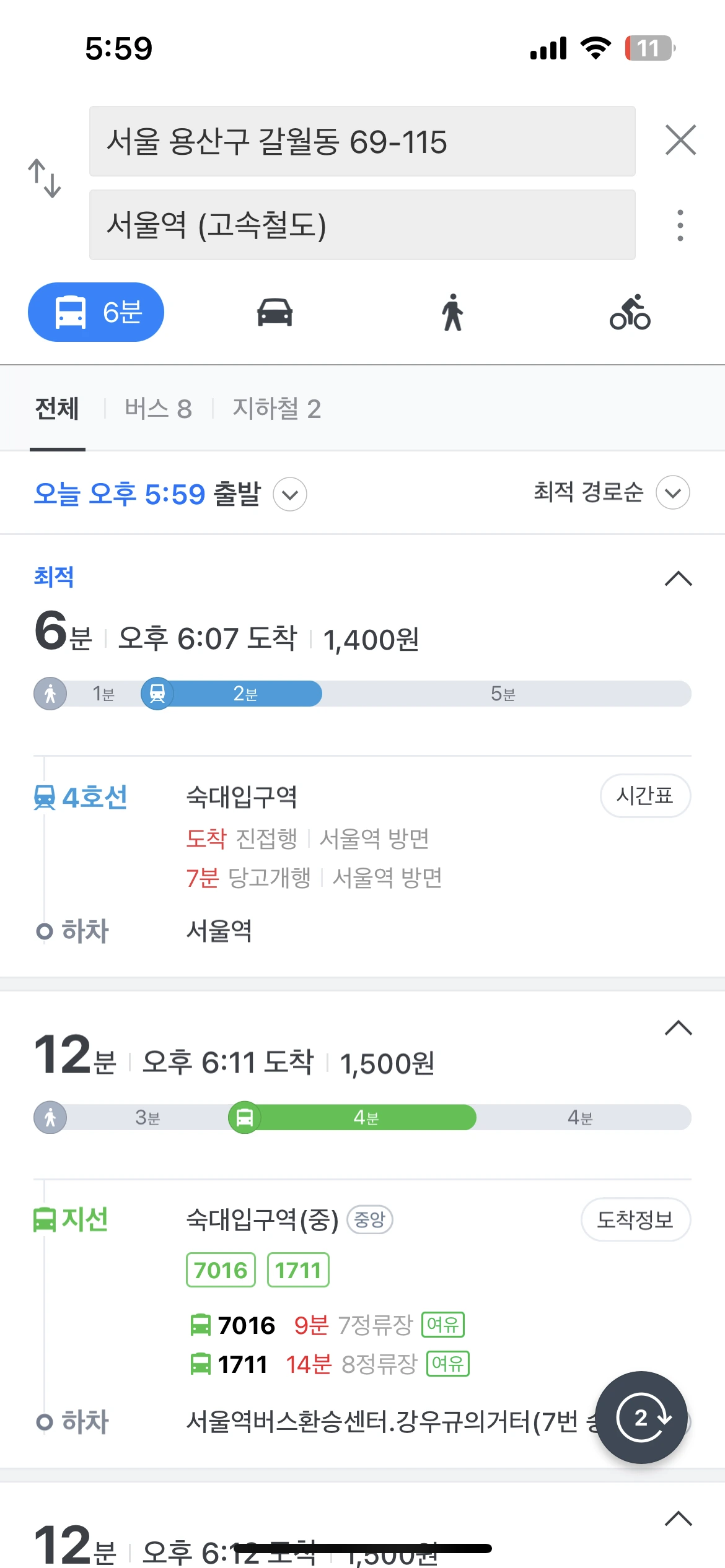
Task: Select the walking mode icon
Action: (x=452, y=313)
